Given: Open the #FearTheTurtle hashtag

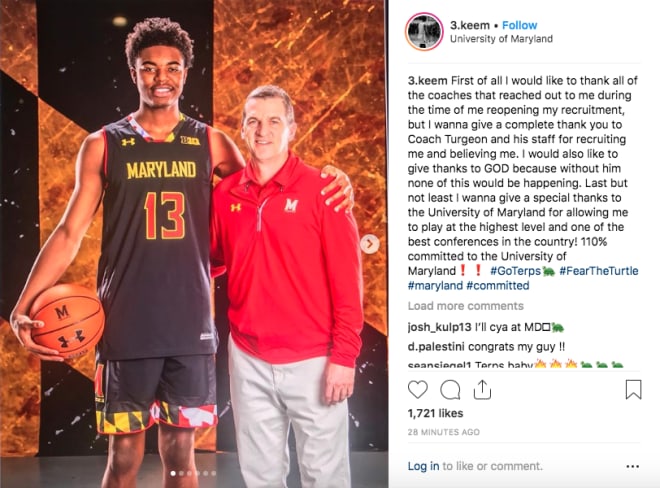Looking at the screenshot, I should [599, 271].
